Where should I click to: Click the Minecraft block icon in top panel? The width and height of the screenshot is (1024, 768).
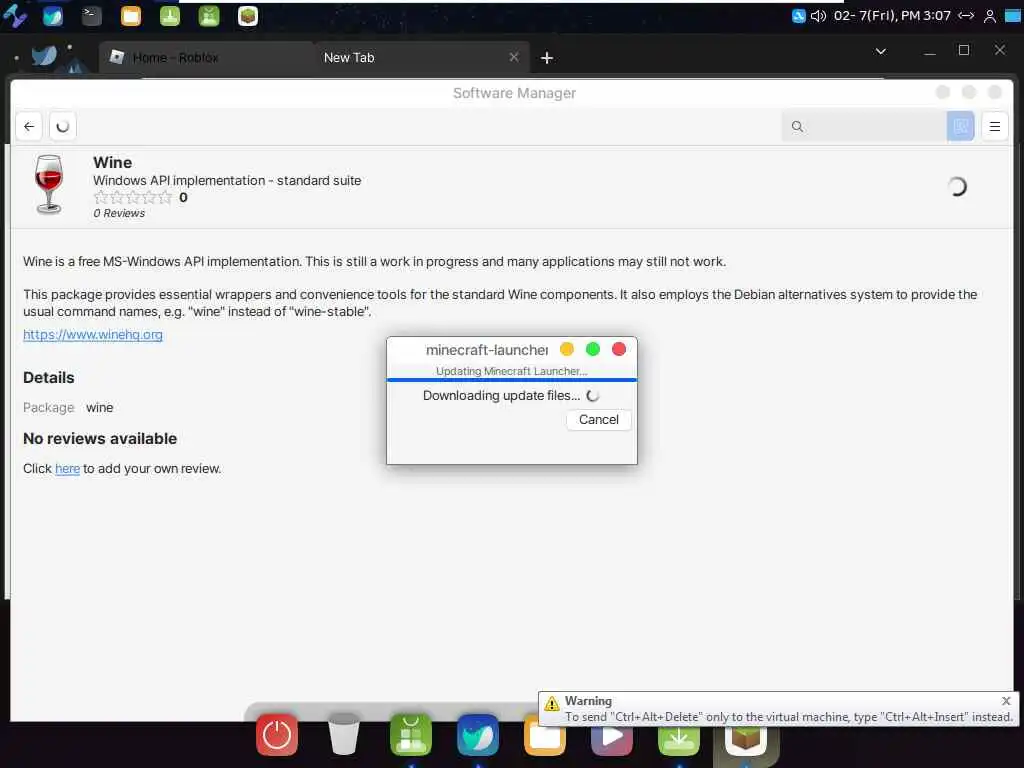tap(248, 16)
